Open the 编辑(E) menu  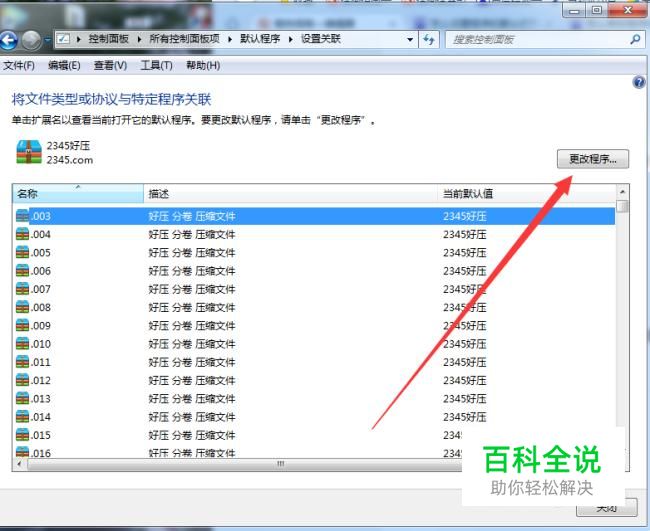pyautogui.click(x=64, y=65)
